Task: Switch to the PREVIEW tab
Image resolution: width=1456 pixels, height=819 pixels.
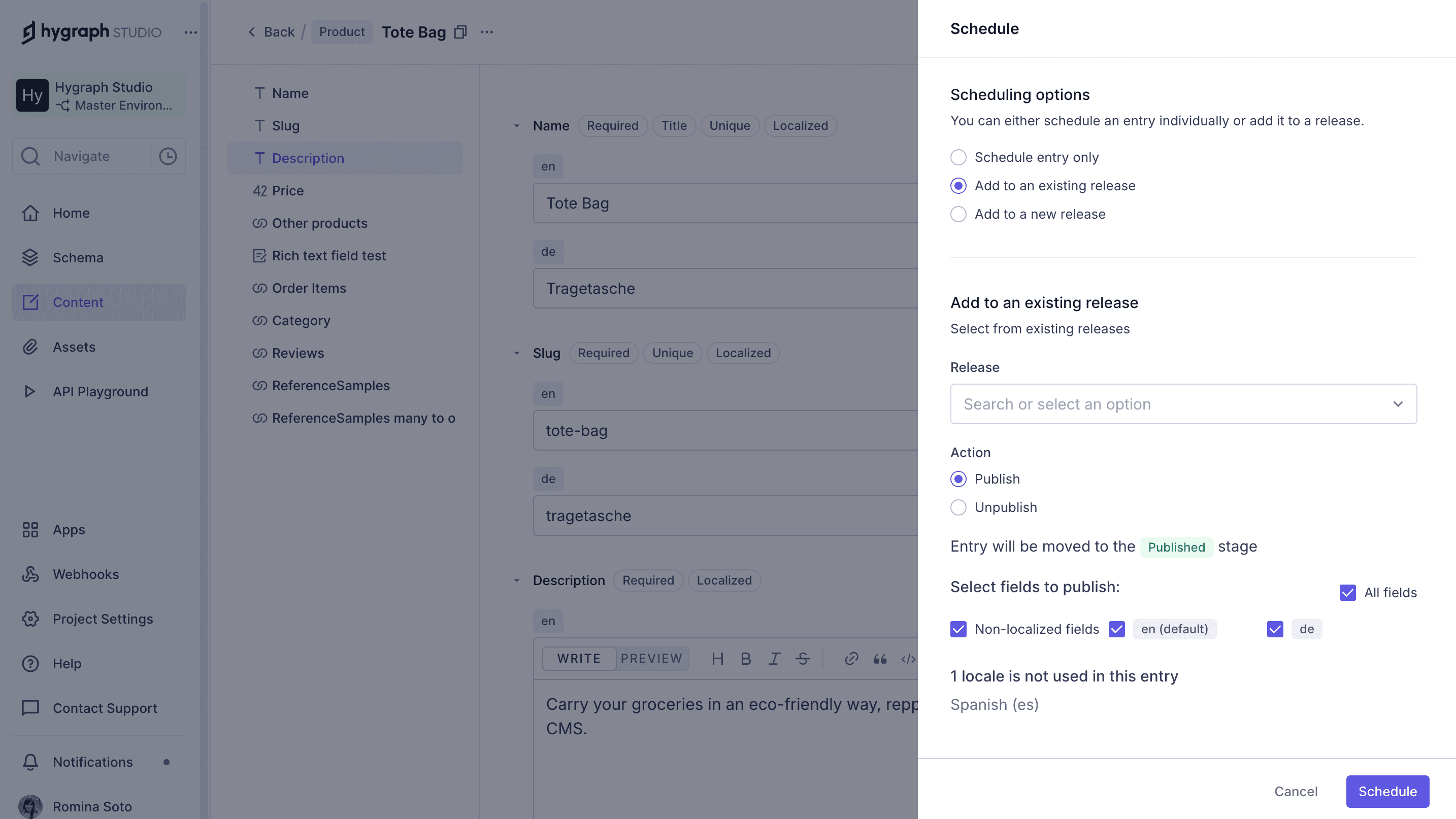Action: (x=651, y=658)
